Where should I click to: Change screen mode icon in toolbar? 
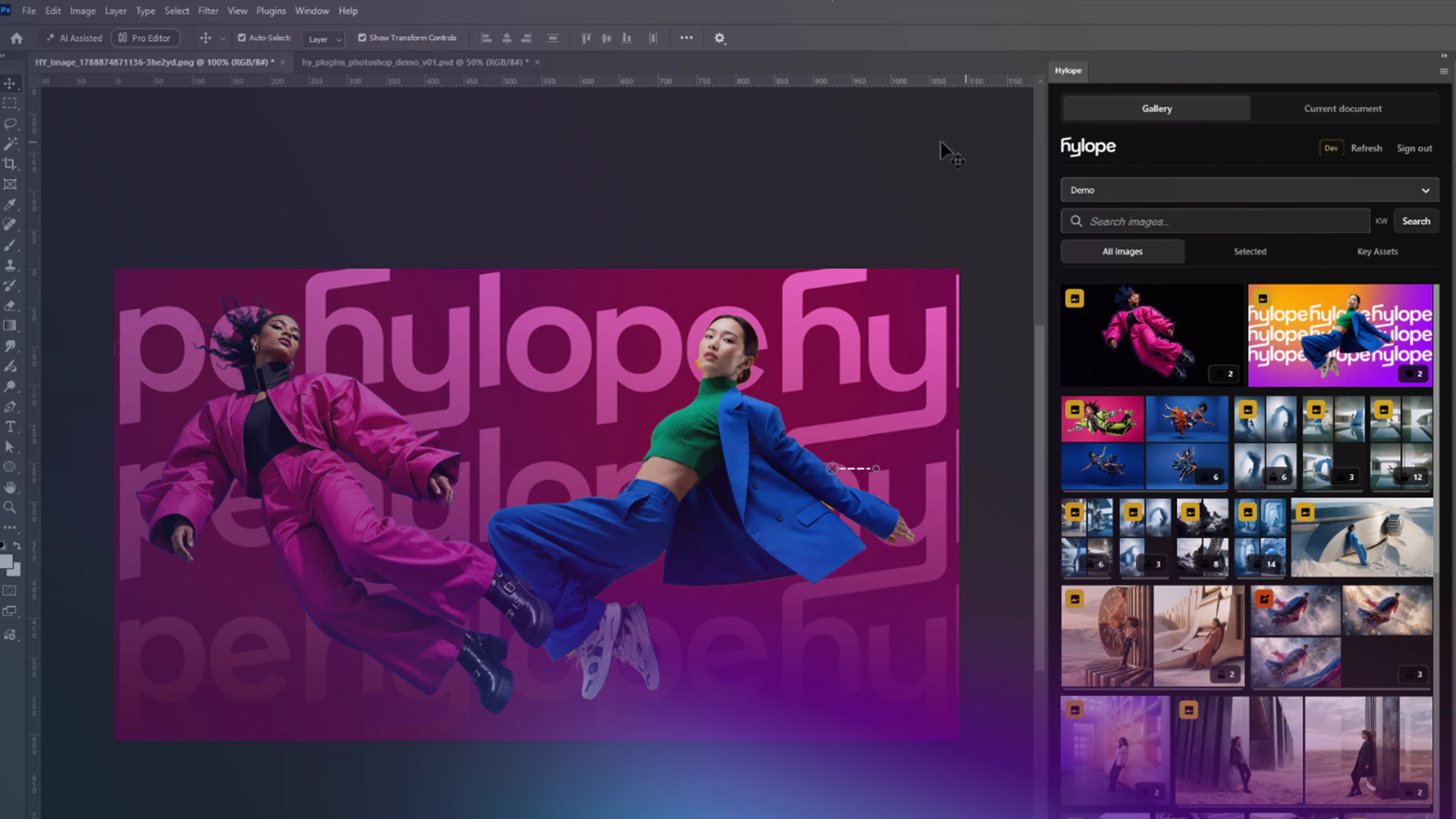click(x=10, y=611)
